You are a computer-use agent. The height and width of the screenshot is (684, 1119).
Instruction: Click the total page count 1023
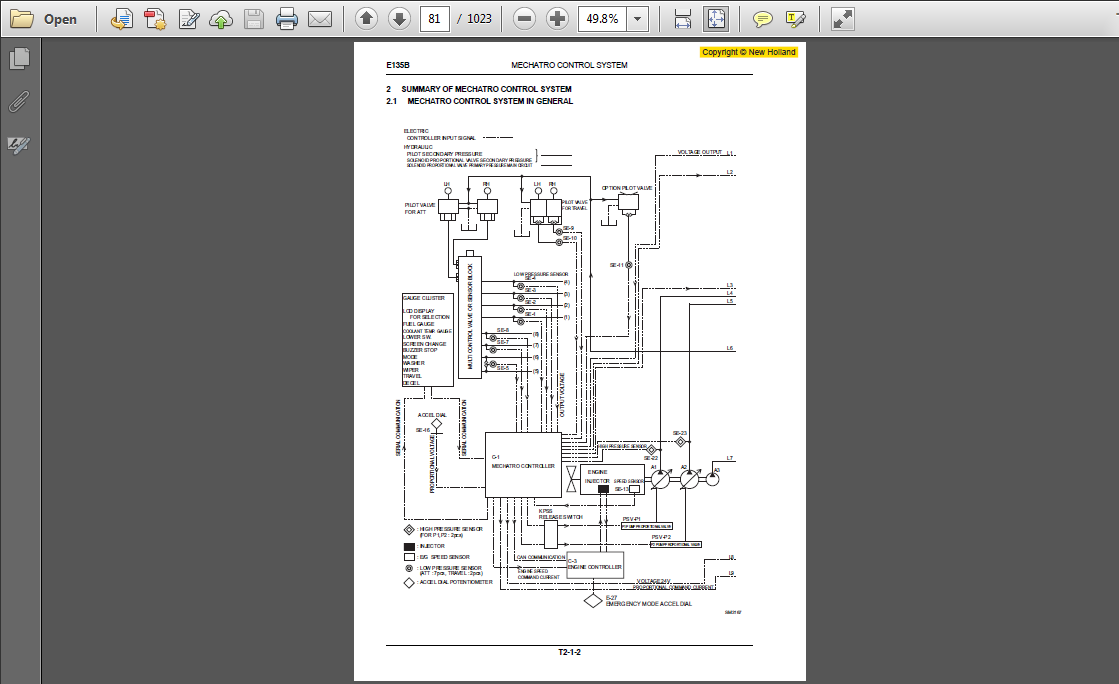(x=480, y=19)
